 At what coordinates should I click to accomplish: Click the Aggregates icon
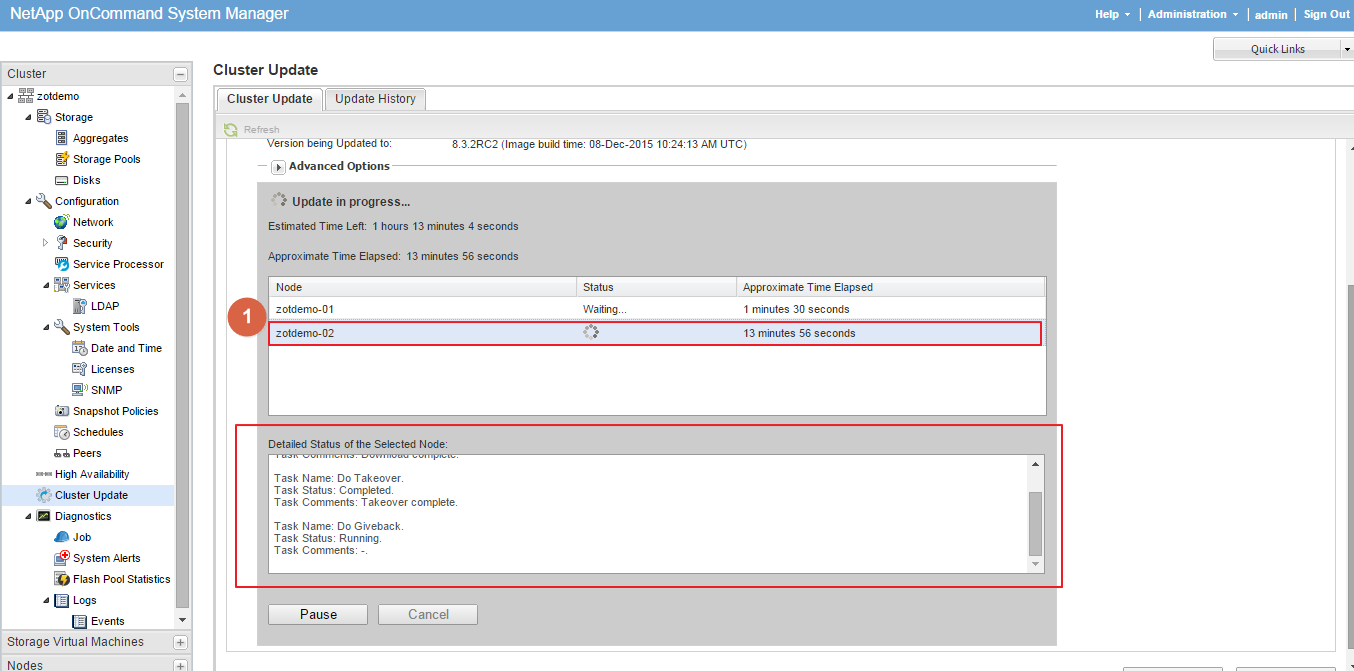62,138
